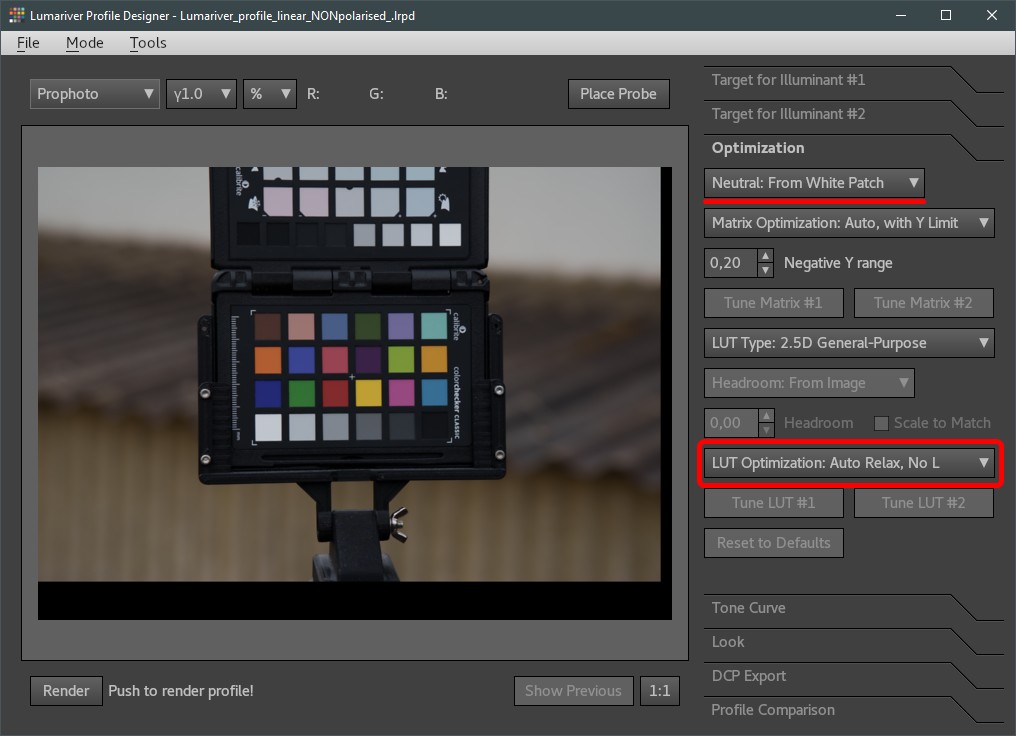This screenshot has height=736, width=1016.
Task: Open LUT Optimization Auto Relax dropdown
Action: click(x=849, y=463)
